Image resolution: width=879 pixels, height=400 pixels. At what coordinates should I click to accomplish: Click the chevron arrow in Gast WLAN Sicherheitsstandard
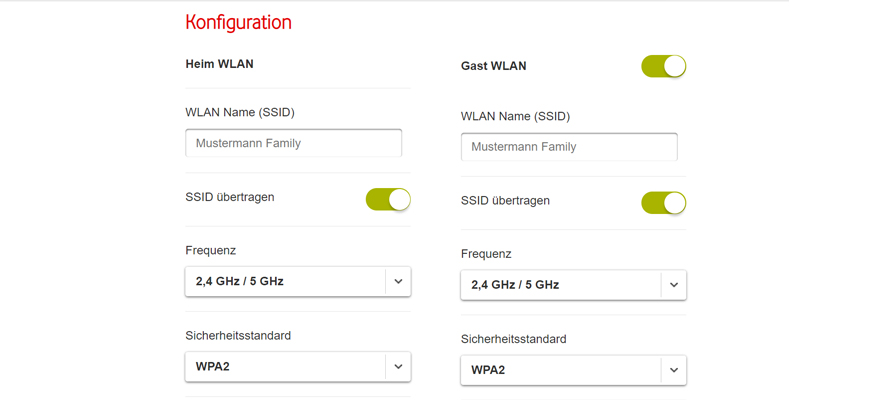coord(674,370)
